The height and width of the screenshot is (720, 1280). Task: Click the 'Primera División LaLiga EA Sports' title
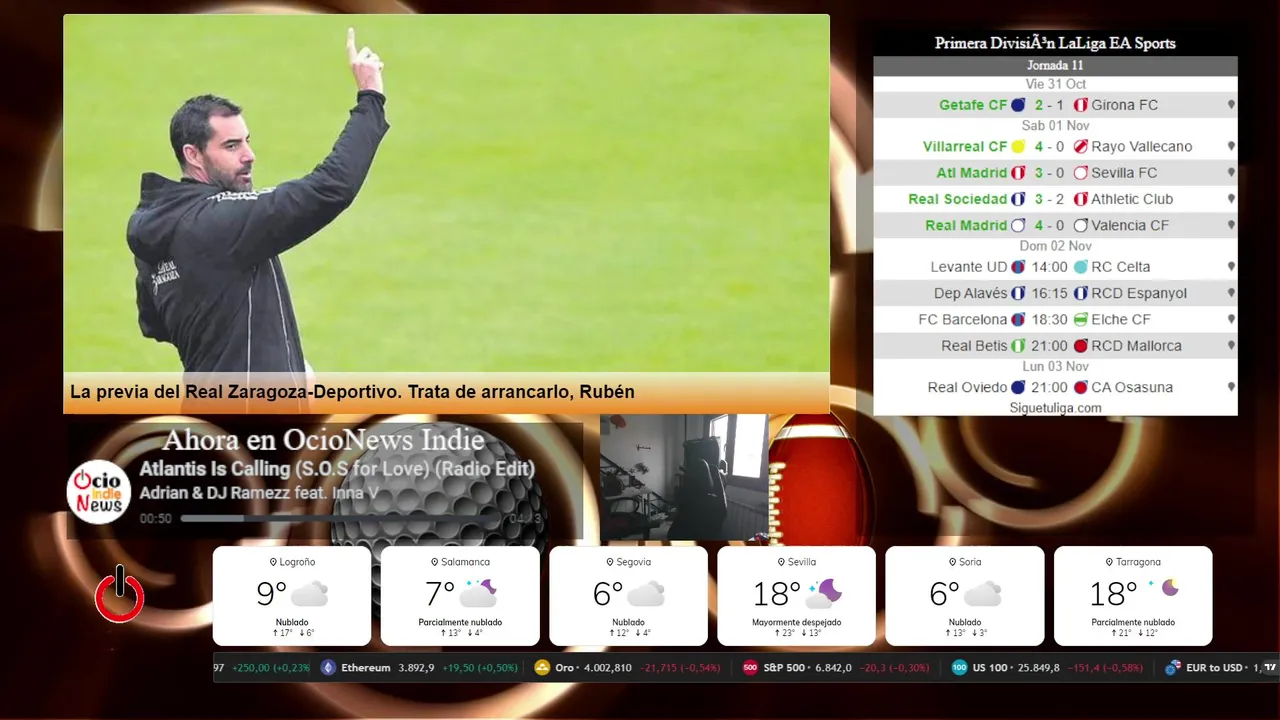[x=1055, y=43]
